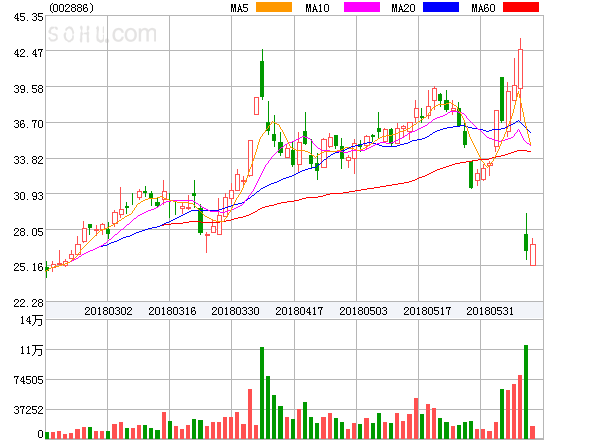600x440 pixels.
Task: Click the 74505 volume axis label
Action: (24, 380)
